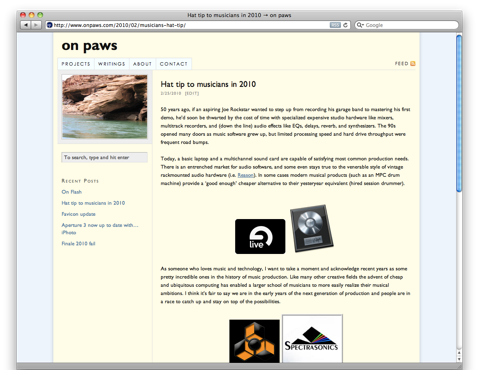Open the 'Favicon update' recent post
Image resolution: width=479 pixels, height=370 pixels.
coord(78,214)
